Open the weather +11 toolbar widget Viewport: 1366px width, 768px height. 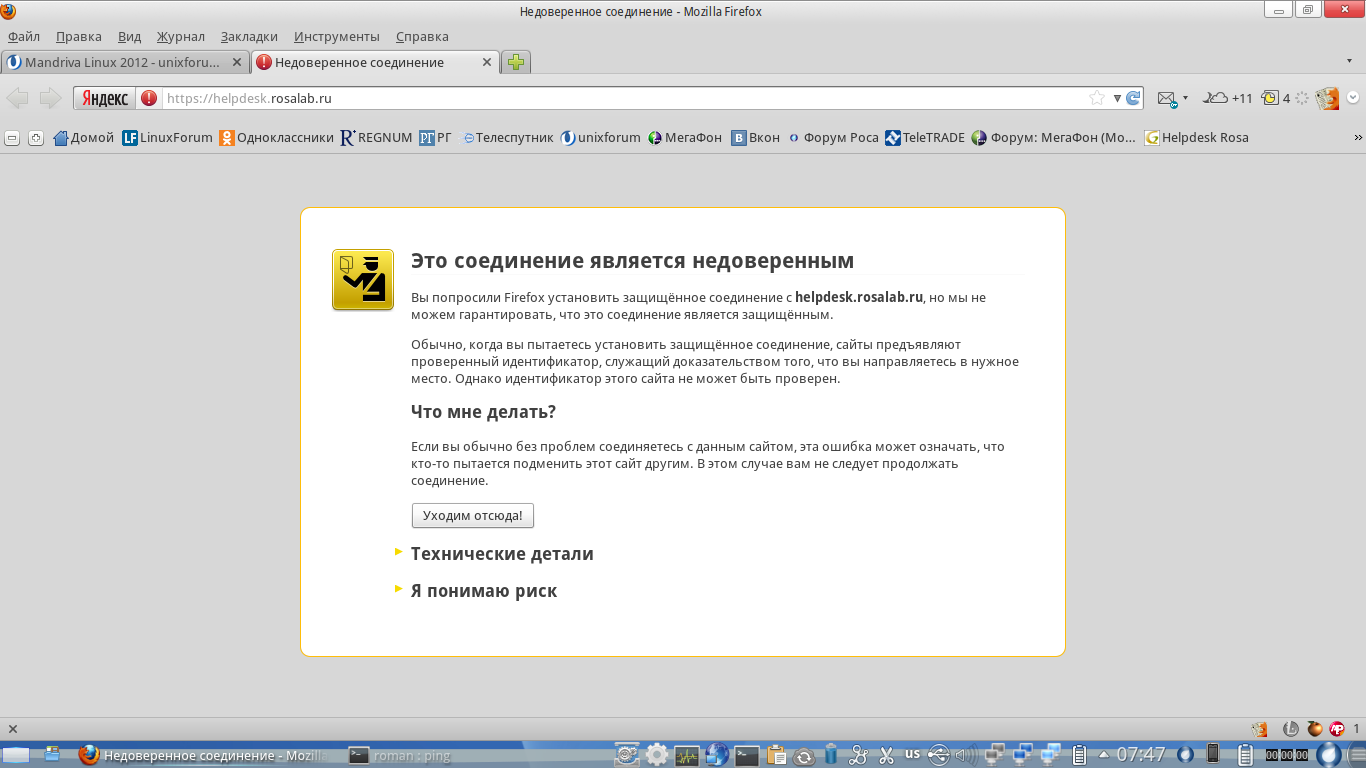1227,98
